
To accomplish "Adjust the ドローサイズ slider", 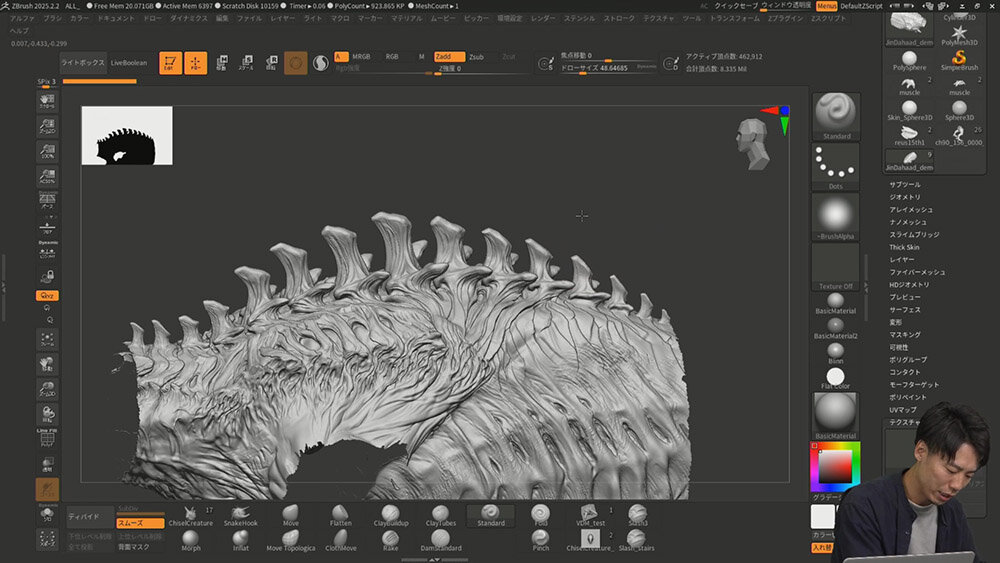I will (x=608, y=68).
